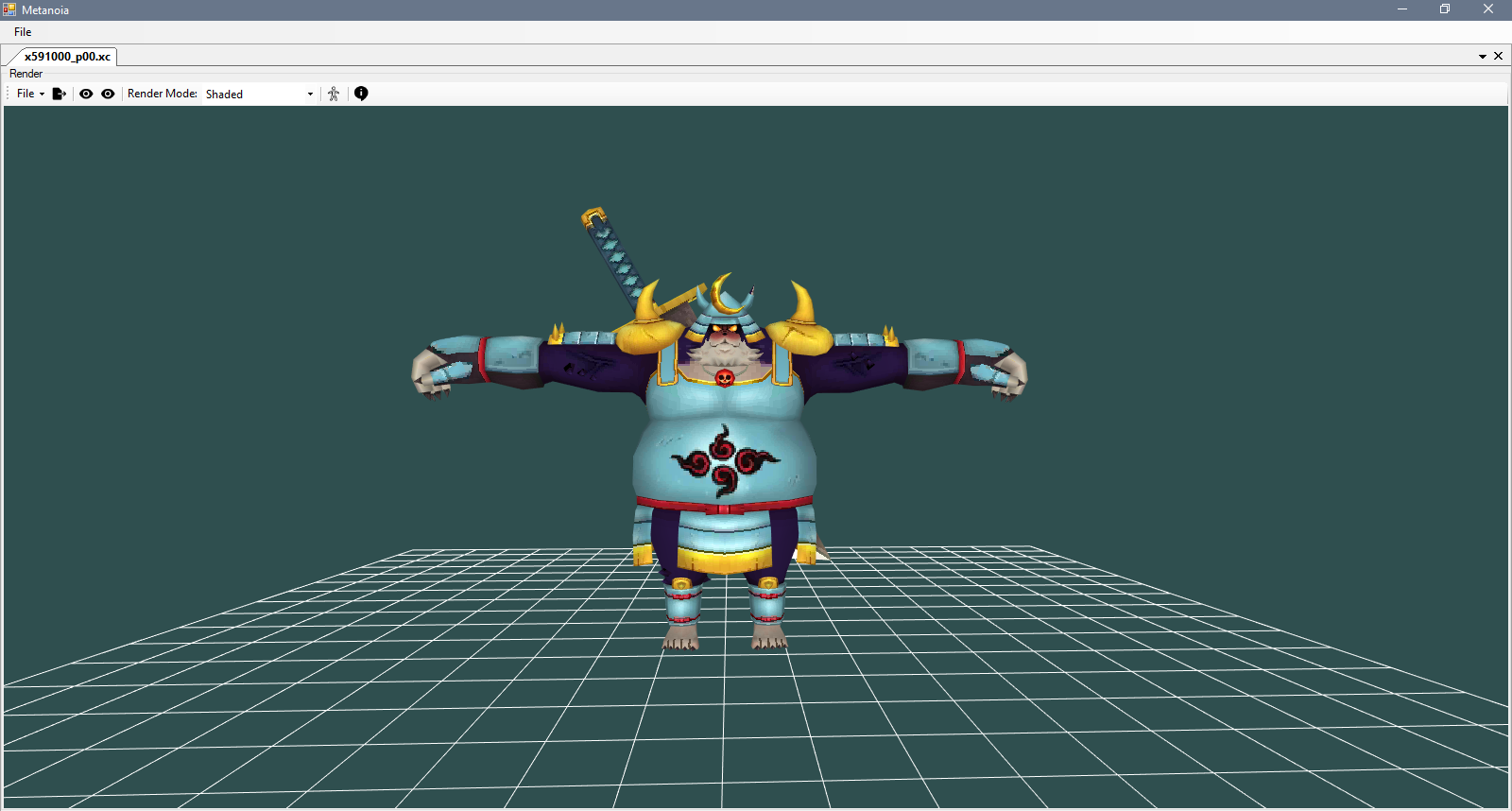This screenshot has height=811, width=1512.
Task: Select the x591000_p00.xc document tab
Action: (67, 57)
